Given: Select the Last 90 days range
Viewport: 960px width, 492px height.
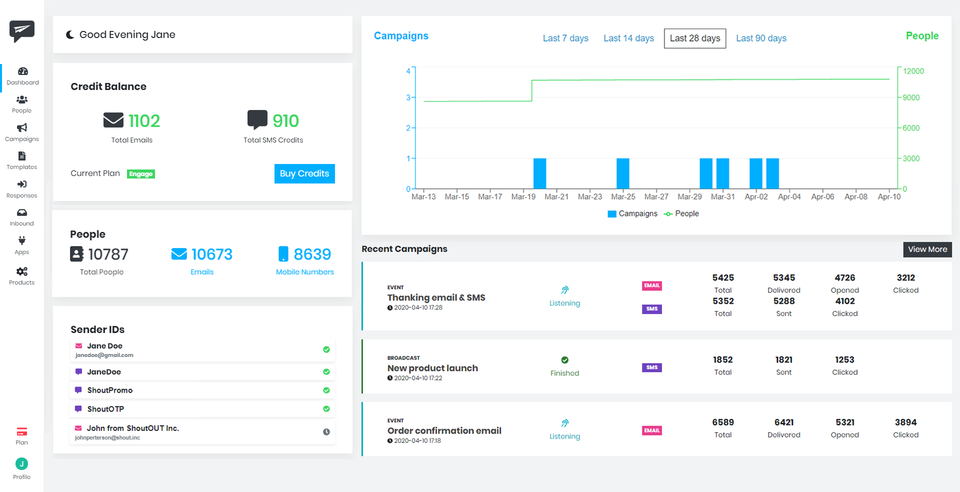Looking at the screenshot, I should [761, 38].
